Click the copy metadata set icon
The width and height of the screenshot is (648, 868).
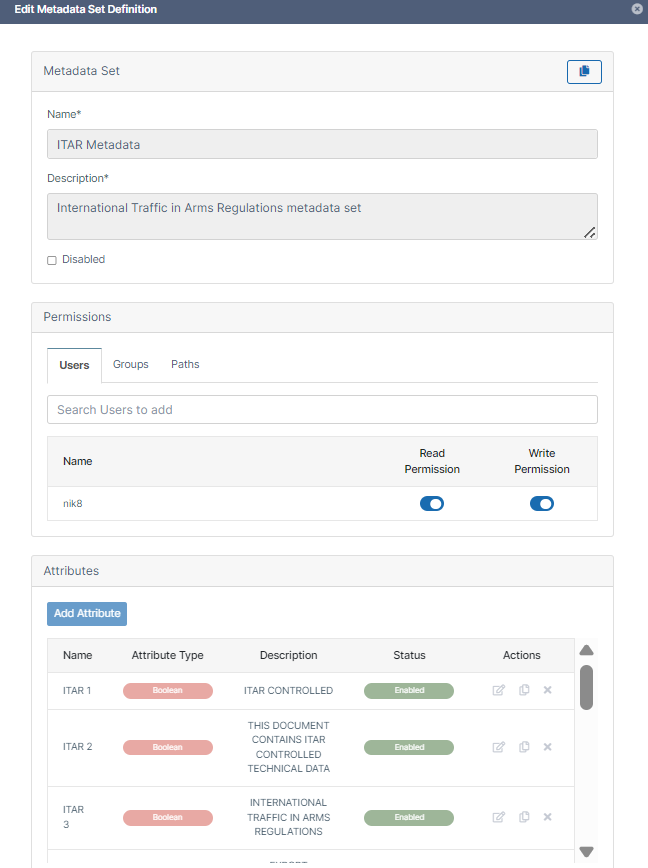click(x=584, y=71)
